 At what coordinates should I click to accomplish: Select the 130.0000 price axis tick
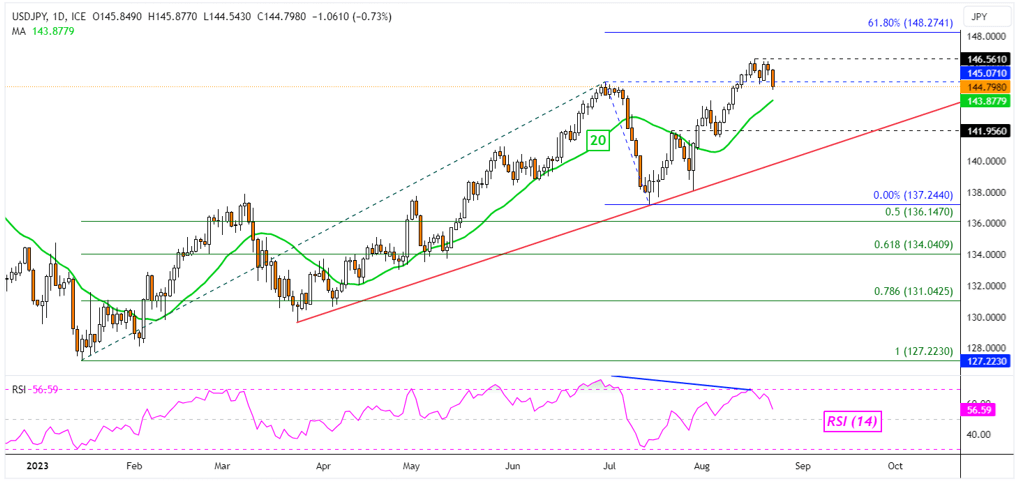tap(986, 318)
